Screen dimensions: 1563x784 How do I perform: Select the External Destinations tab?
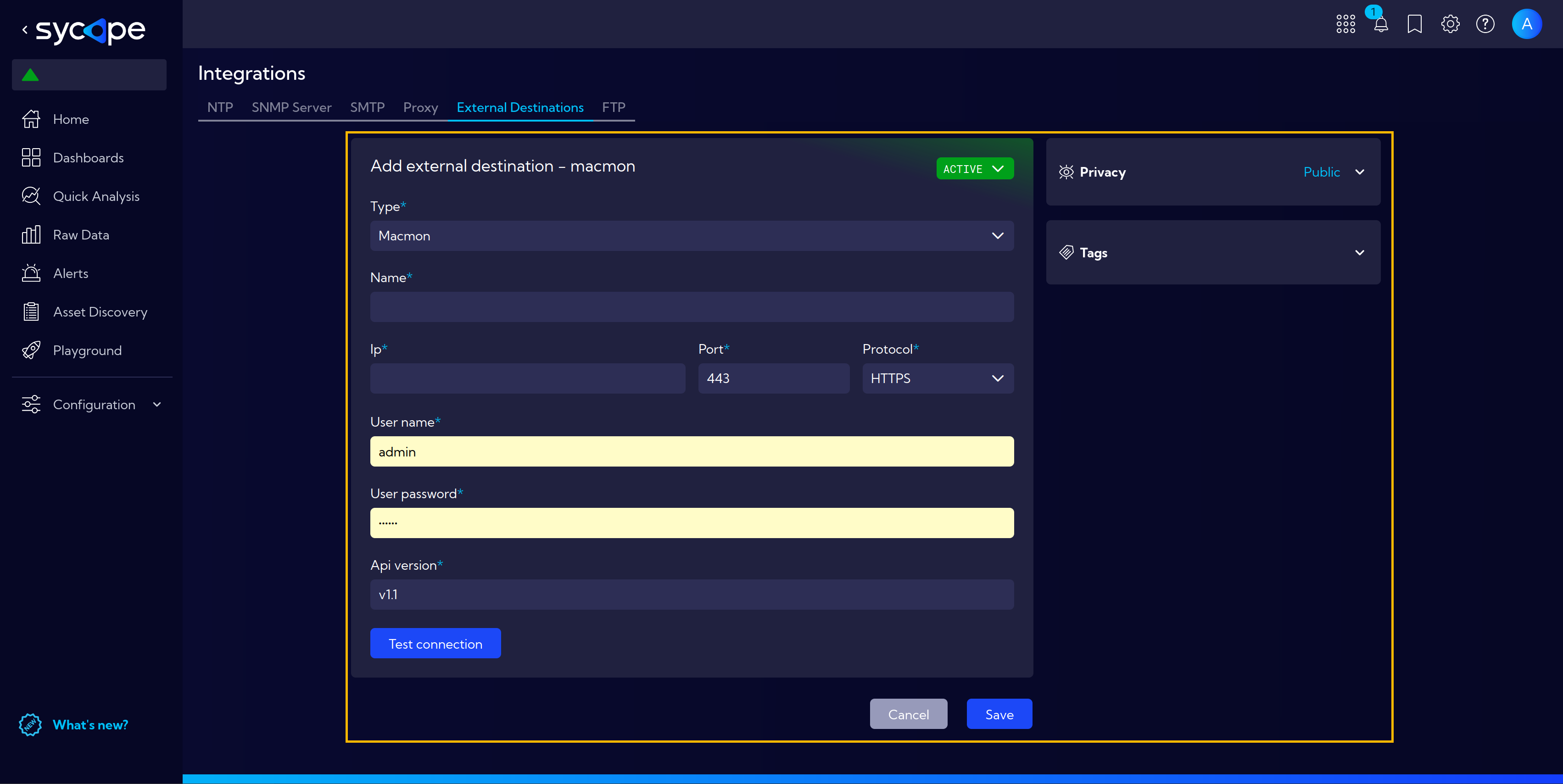(x=520, y=107)
